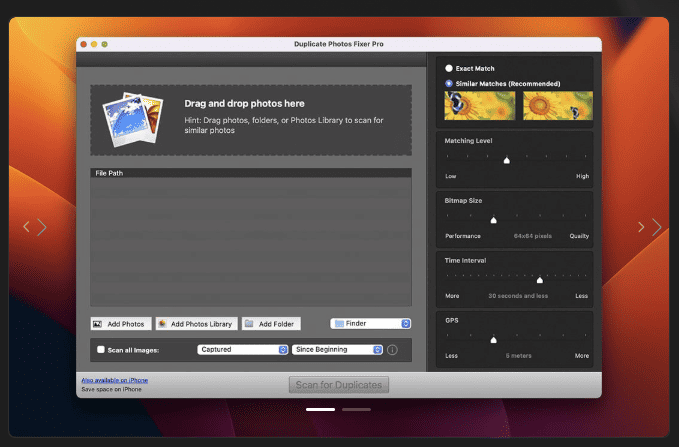Click the '30 seconds and less' value label
Screen dimensions: 679x447
click(x=518, y=296)
